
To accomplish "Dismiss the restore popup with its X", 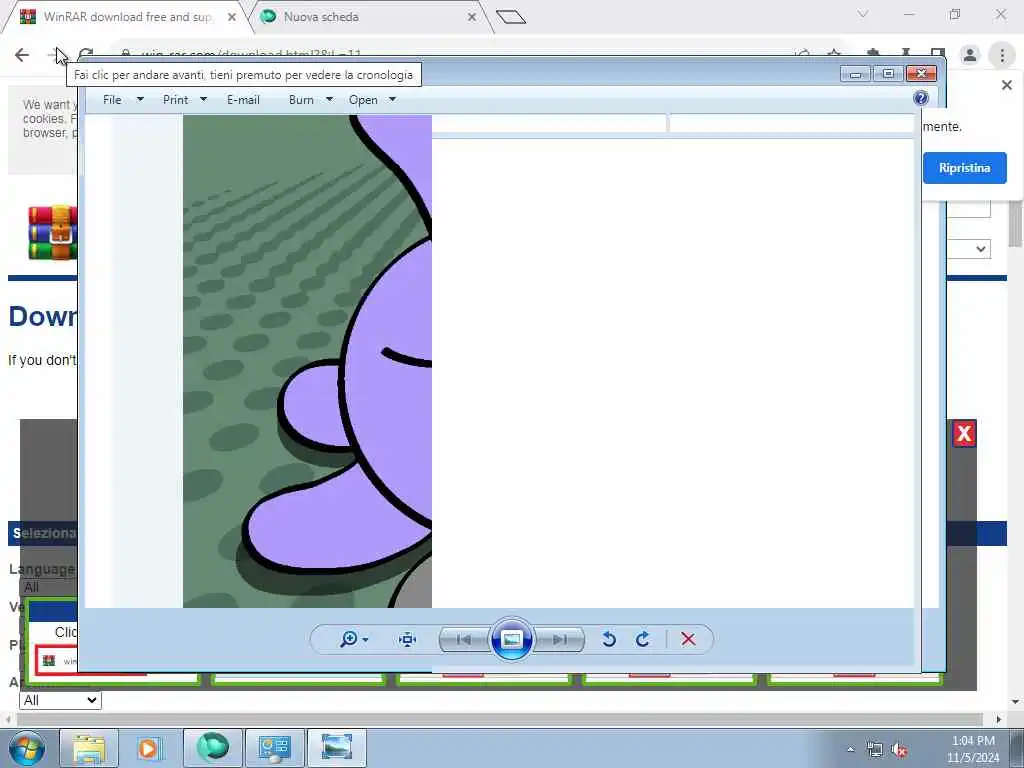I will [x=1007, y=86].
